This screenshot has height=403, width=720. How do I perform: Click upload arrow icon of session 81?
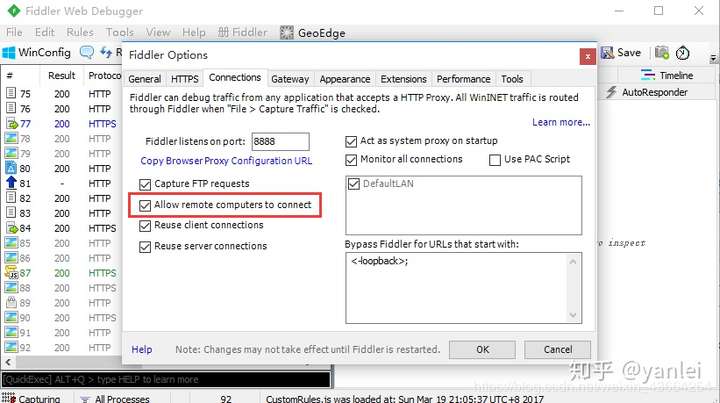(11, 183)
